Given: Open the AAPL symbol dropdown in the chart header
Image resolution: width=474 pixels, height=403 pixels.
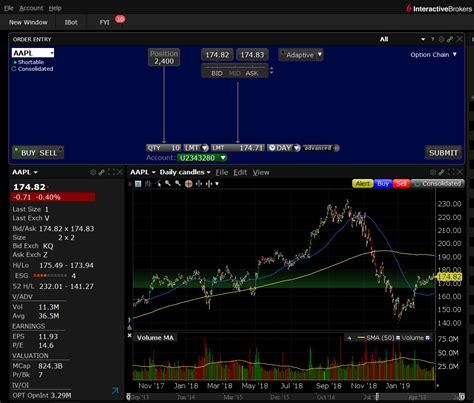Looking at the screenshot, I should tap(143, 172).
